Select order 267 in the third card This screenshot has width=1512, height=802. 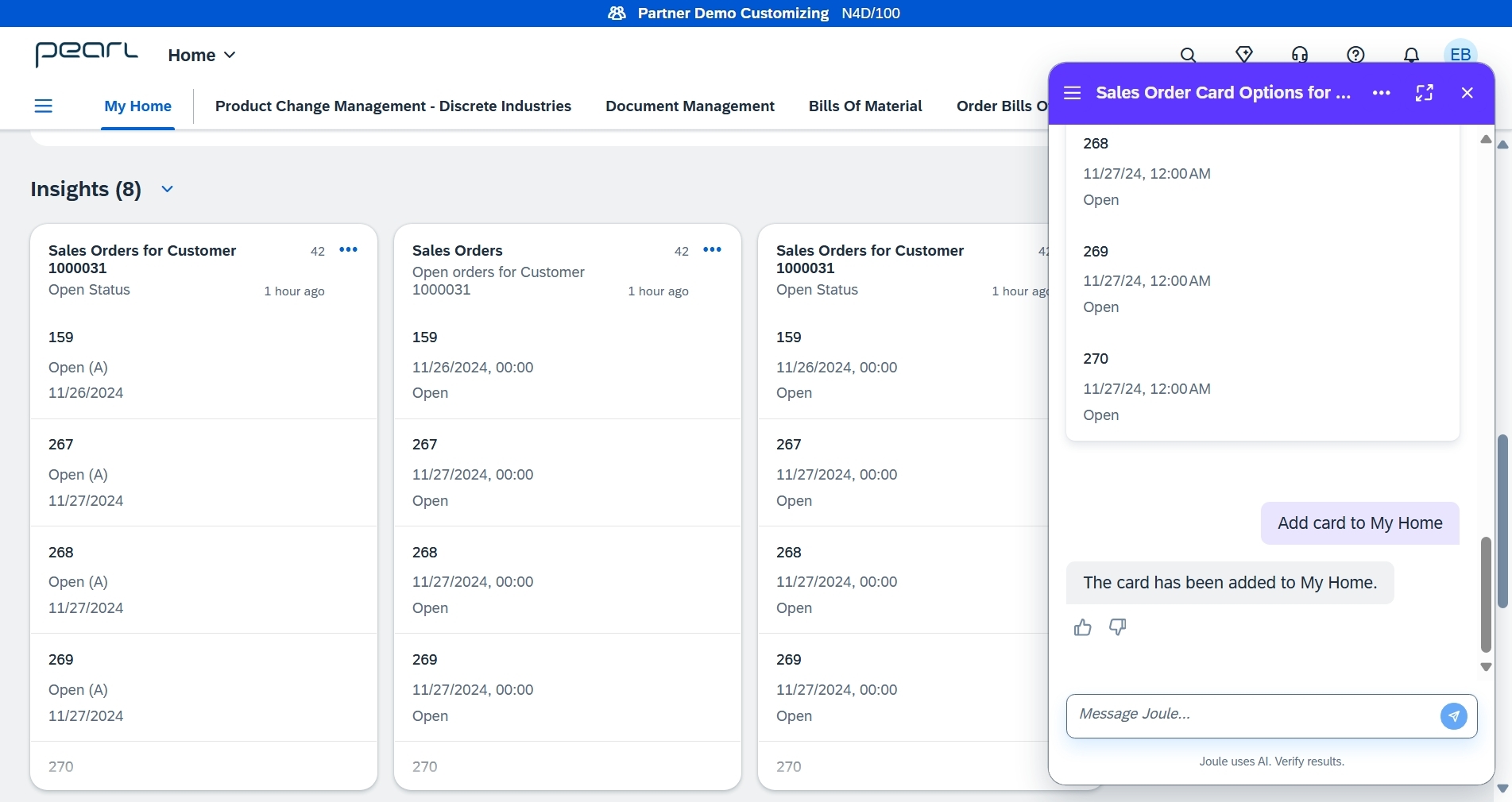(x=903, y=472)
